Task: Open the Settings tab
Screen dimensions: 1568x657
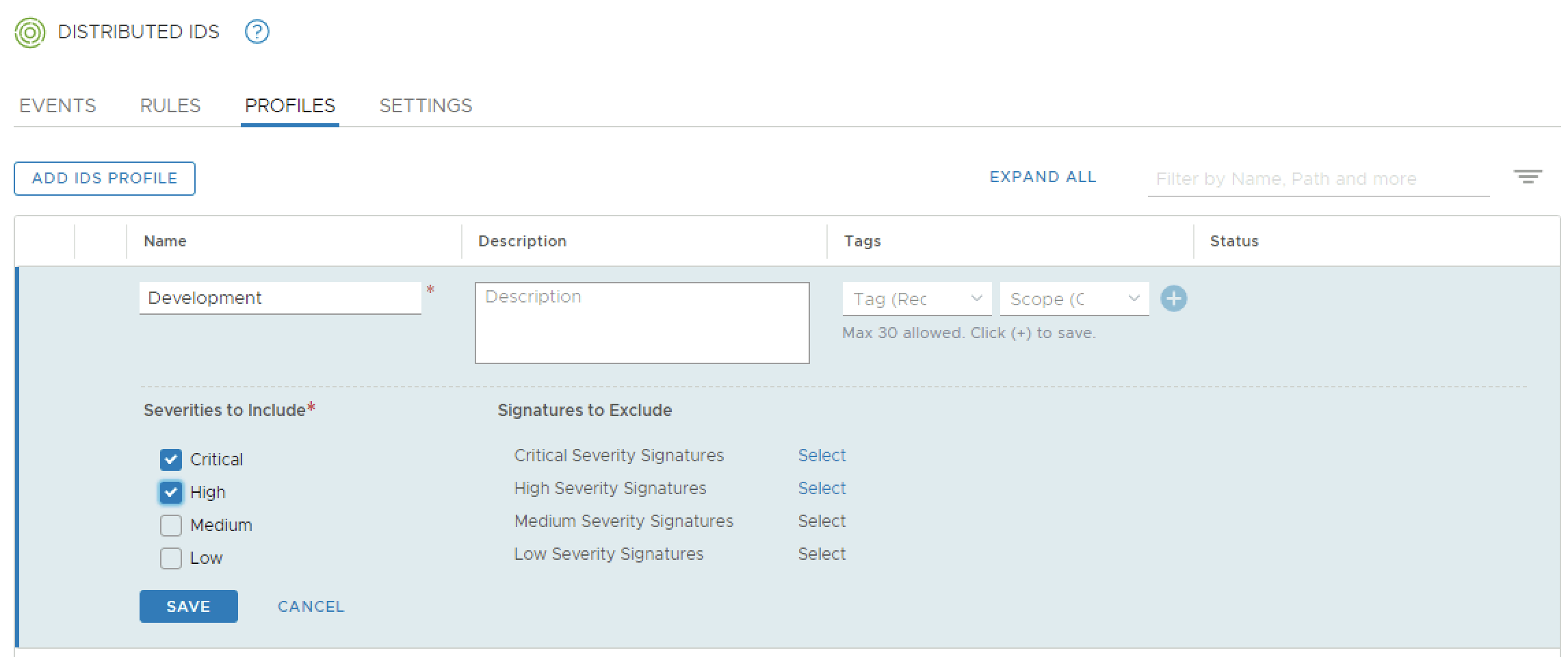Action: pyautogui.click(x=426, y=105)
